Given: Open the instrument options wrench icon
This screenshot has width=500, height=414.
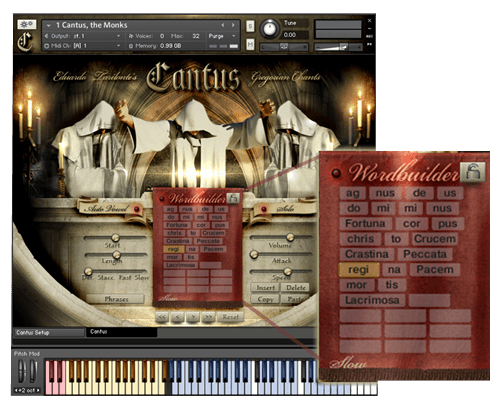Looking at the screenshot, I should 27,24.
